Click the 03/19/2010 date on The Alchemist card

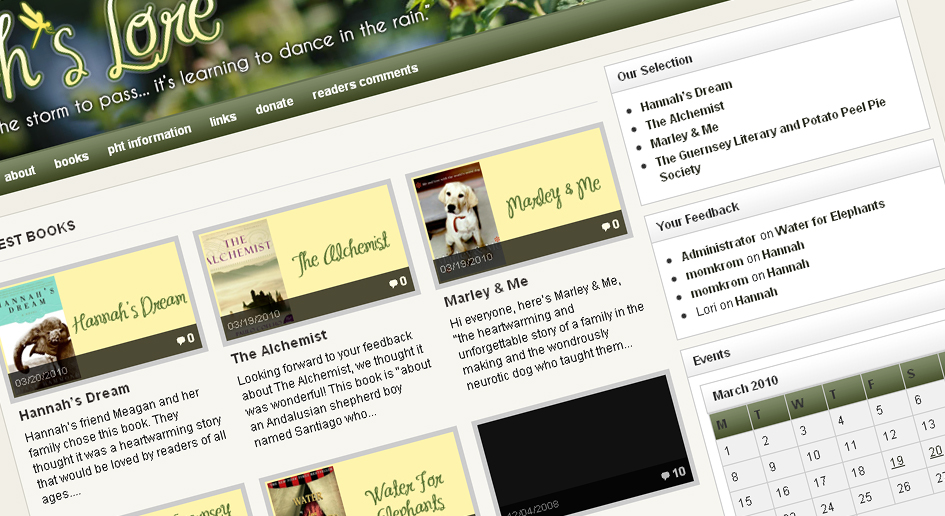point(254,320)
